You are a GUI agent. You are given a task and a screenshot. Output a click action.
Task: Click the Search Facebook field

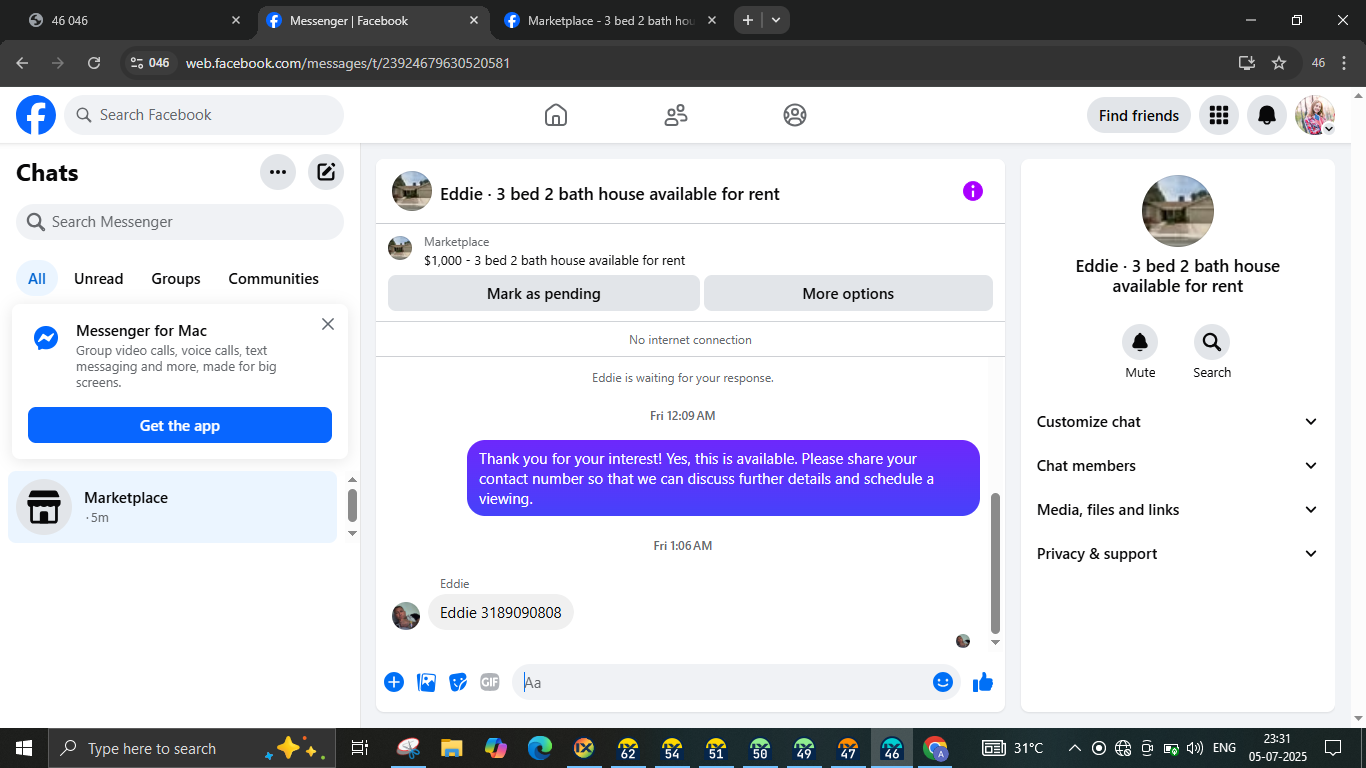tap(204, 115)
